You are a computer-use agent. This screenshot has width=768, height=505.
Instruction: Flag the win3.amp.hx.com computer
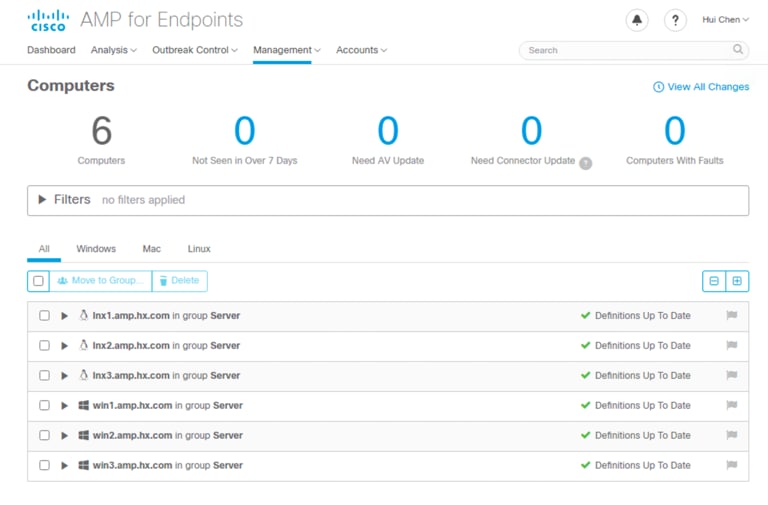pyautogui.click(x=732, y=465)
